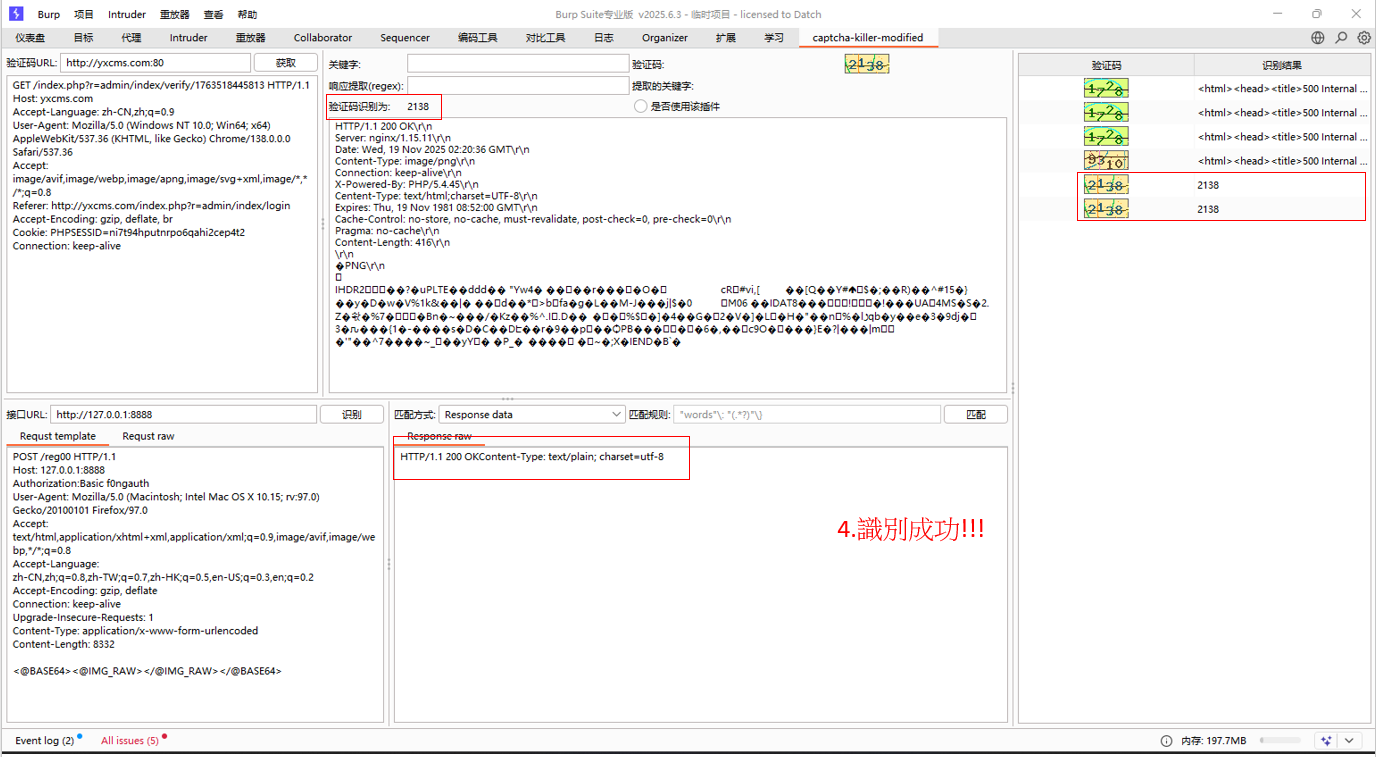This screenshot has width=1376, height=757.
Task: Switch to the 扩展 tab
Action: coord(726,38)
